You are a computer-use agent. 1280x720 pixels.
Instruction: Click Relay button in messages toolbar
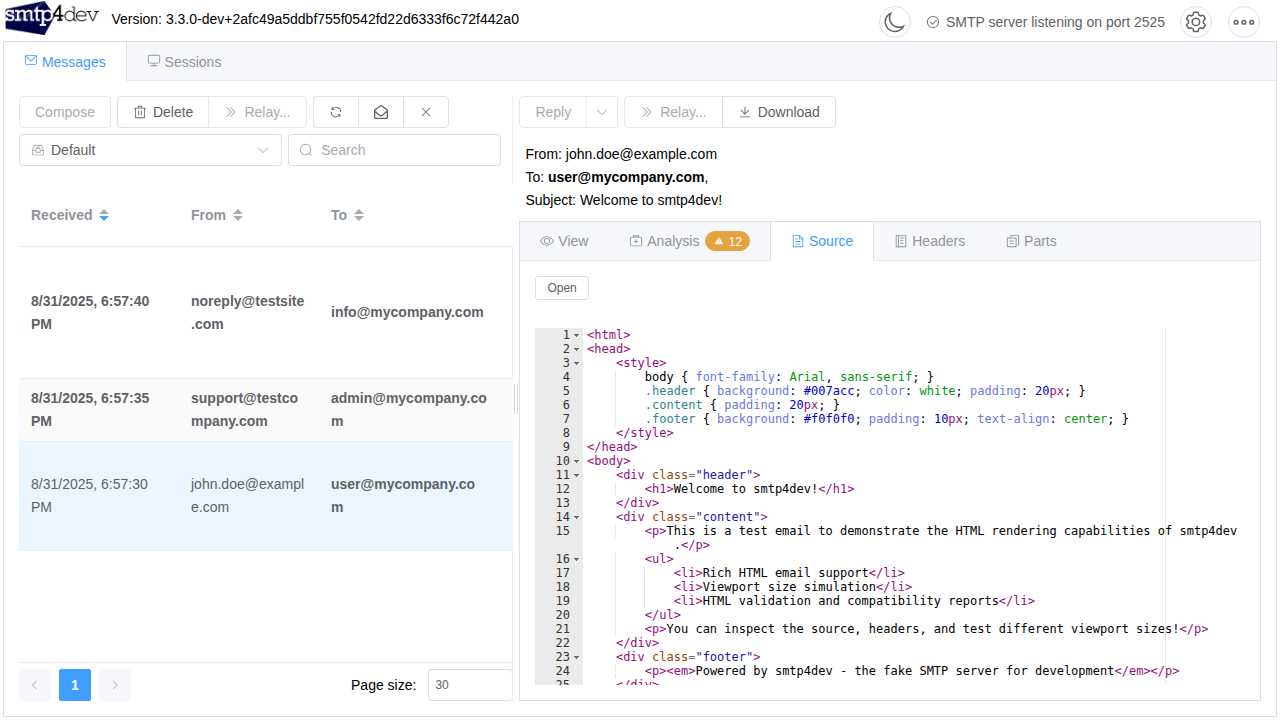pyautogui.click(x=257, y=112)
